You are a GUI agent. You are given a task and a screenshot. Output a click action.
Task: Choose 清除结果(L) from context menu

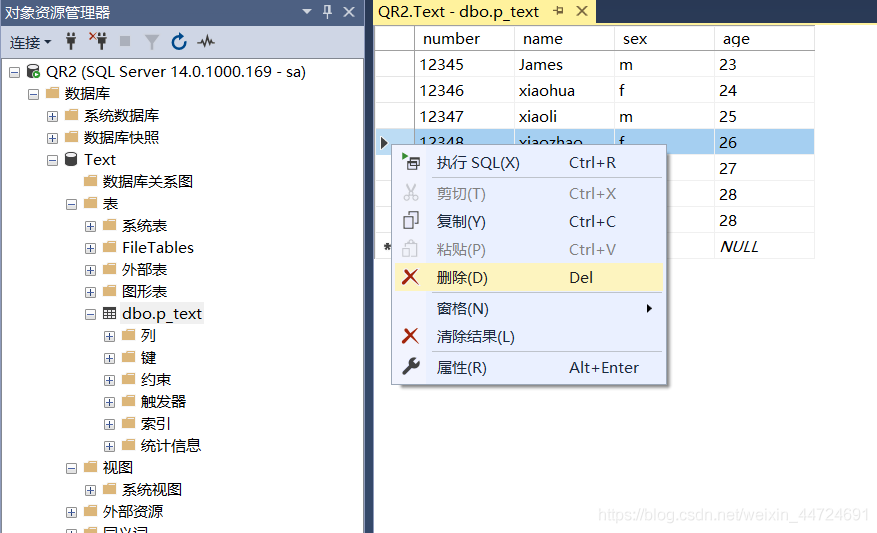tap(529, 337)
